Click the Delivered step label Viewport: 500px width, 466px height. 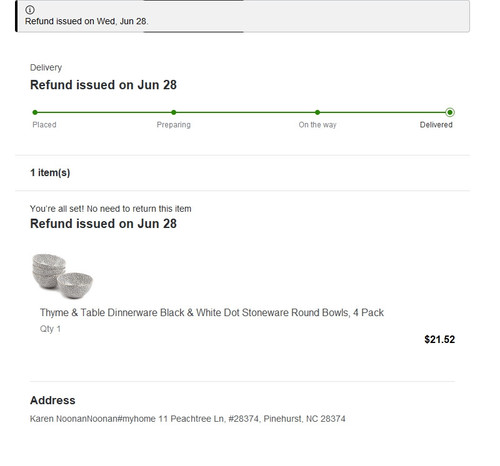tap(436, 125)
